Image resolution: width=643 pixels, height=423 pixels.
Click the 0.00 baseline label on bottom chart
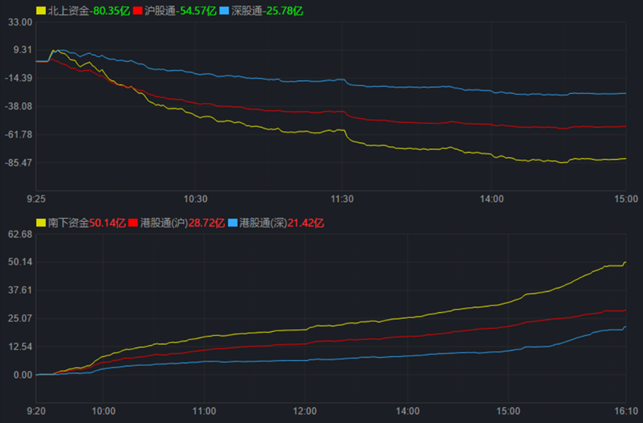21,374
